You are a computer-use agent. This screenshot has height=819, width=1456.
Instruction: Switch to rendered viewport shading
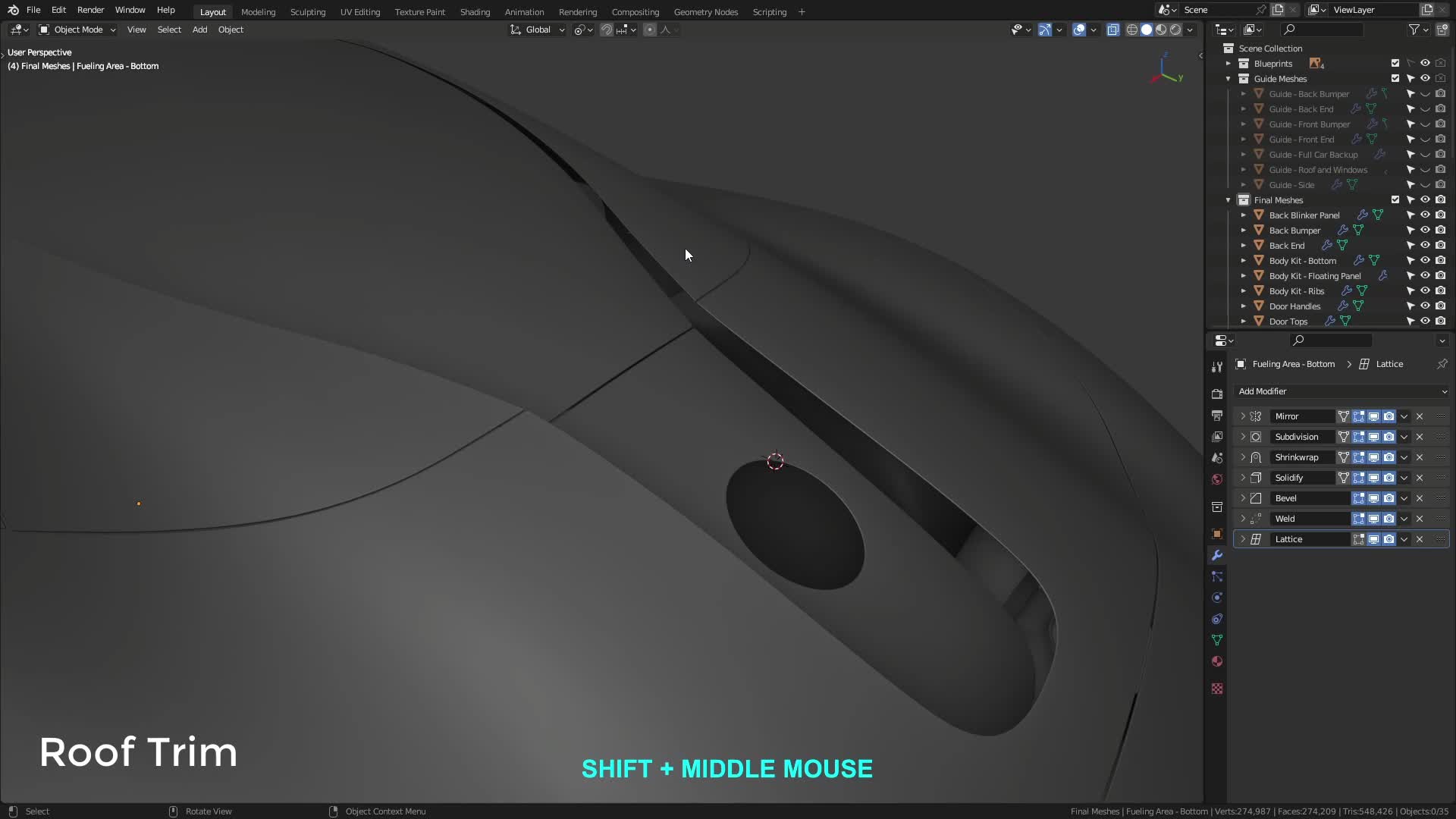coord(1175,30)
